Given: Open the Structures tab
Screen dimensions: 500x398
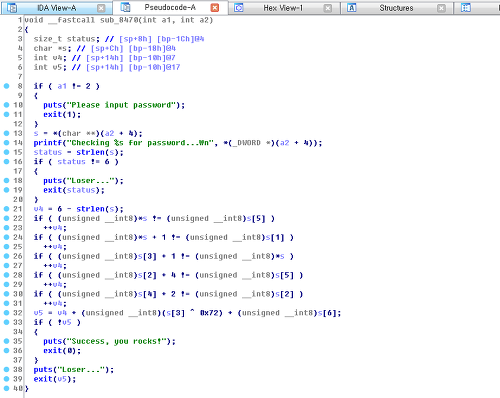Looking at the screenshot, I should tap(396, 8).
